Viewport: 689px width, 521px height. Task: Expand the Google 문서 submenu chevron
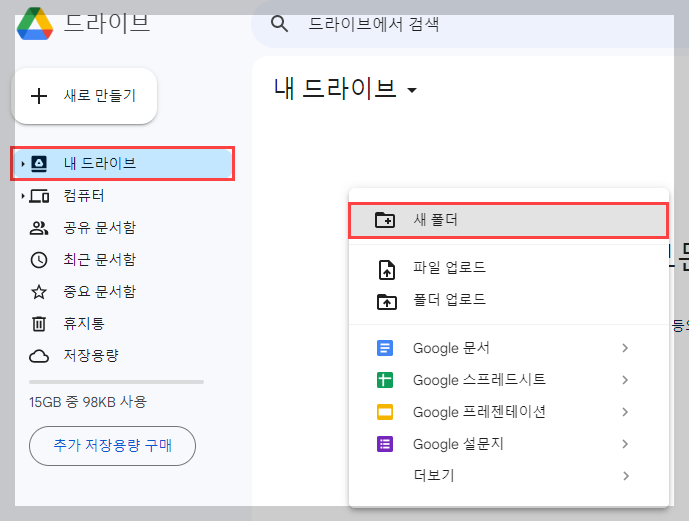point(625,348)
